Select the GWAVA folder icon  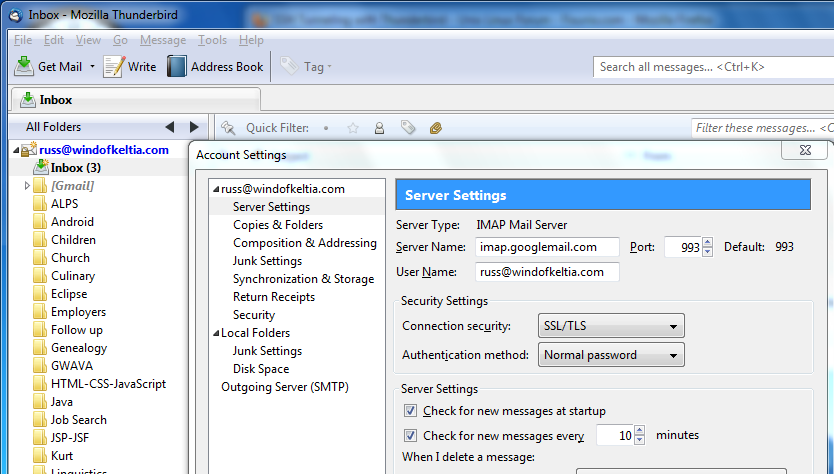pos(40,366)
